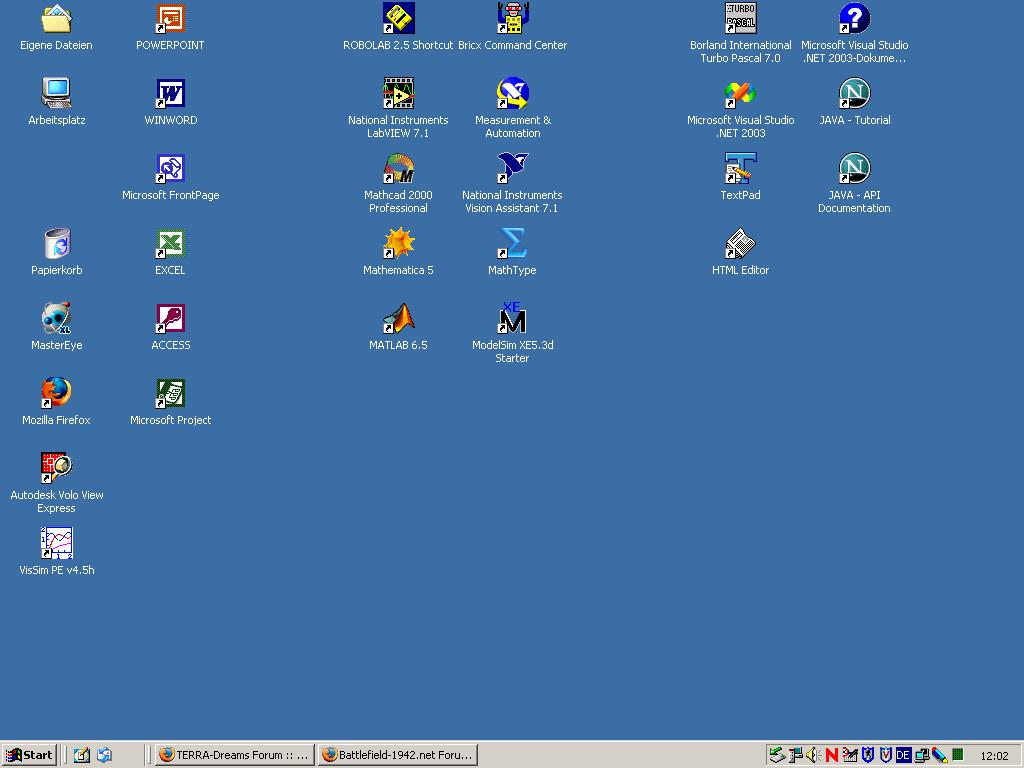
Task: Click the green grid tray icon
Action: pos(957,754)
